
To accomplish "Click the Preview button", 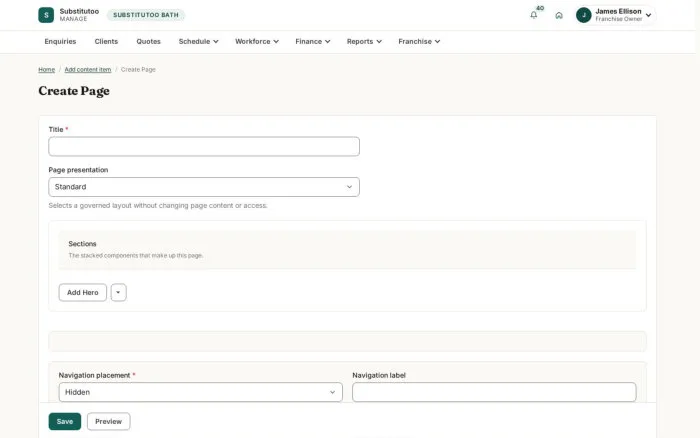I will (x=108, y=421).
